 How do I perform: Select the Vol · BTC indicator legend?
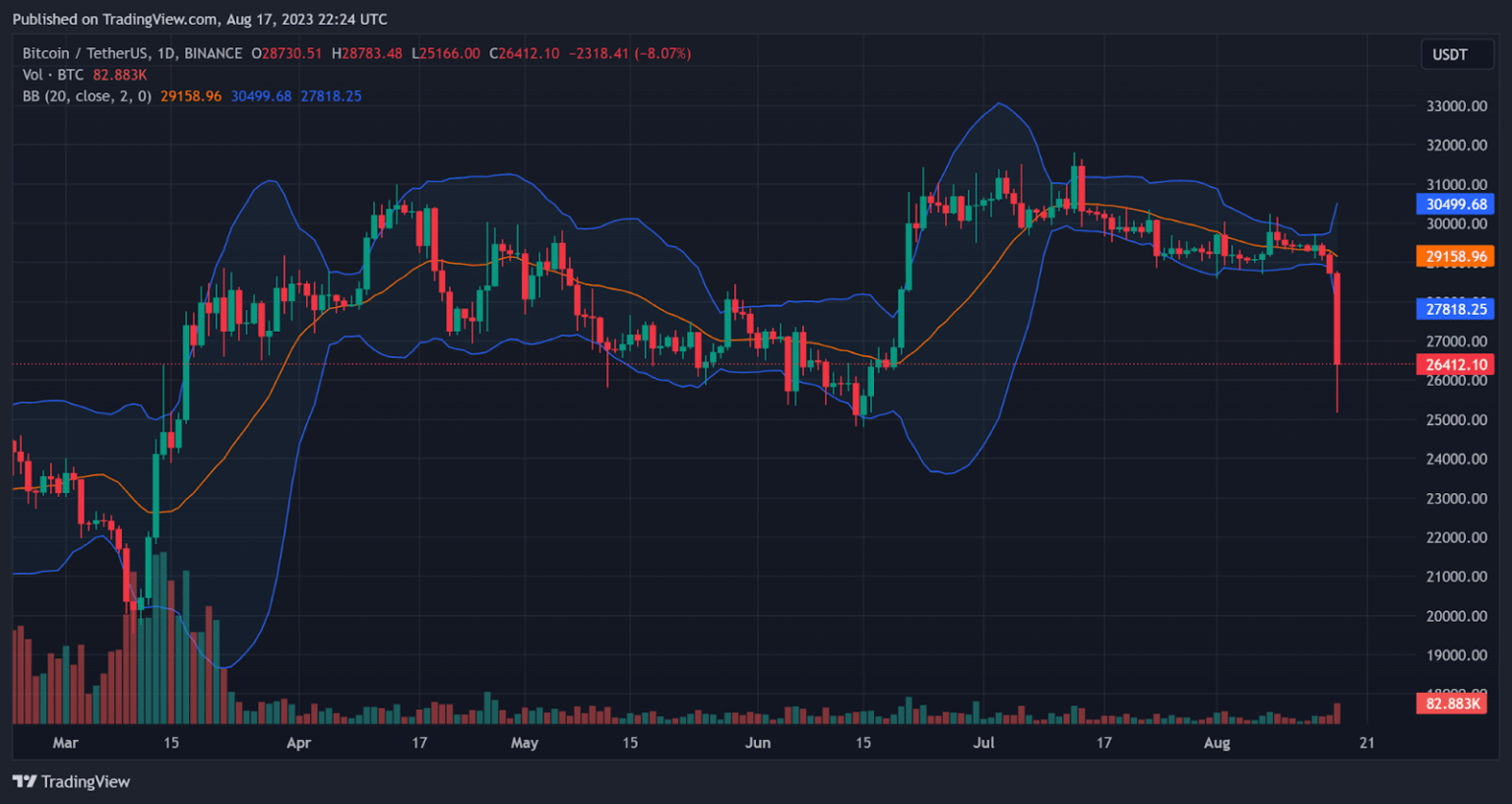[x=53, y=75]
